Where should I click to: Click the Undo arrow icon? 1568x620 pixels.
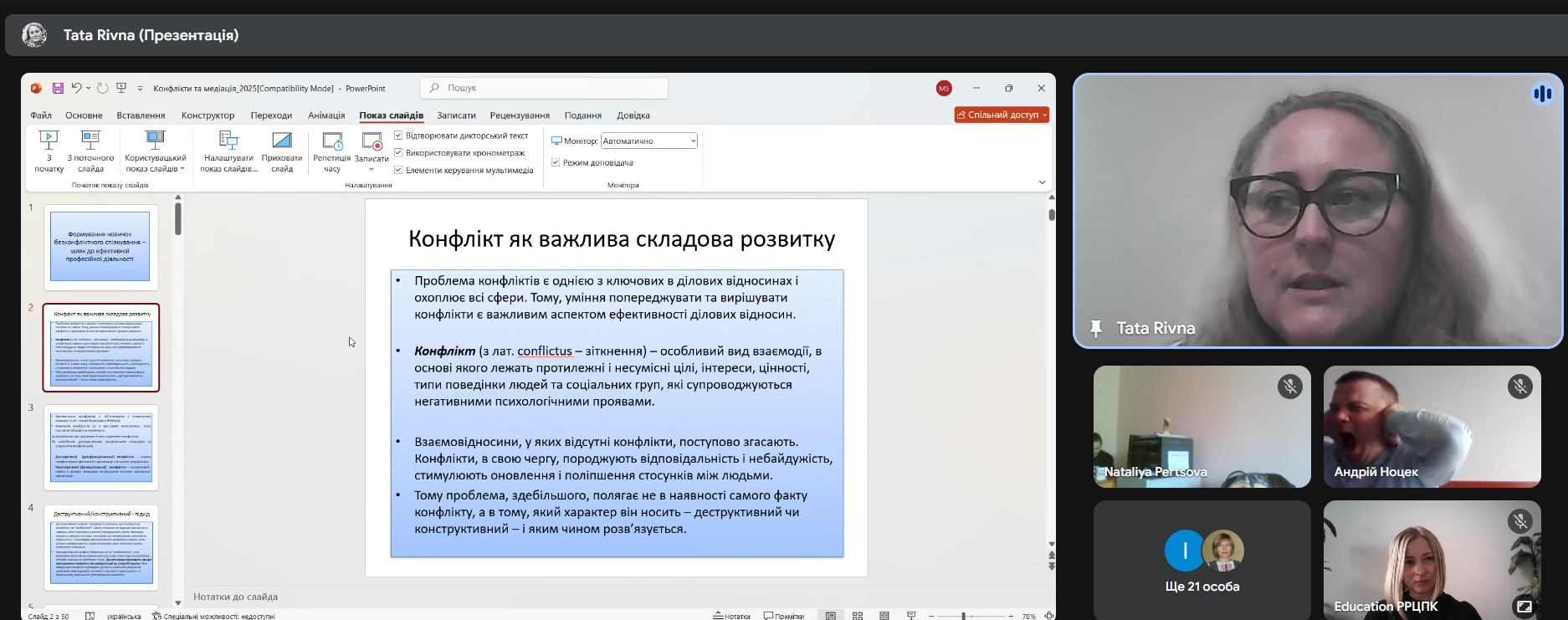tap(76, 88)
